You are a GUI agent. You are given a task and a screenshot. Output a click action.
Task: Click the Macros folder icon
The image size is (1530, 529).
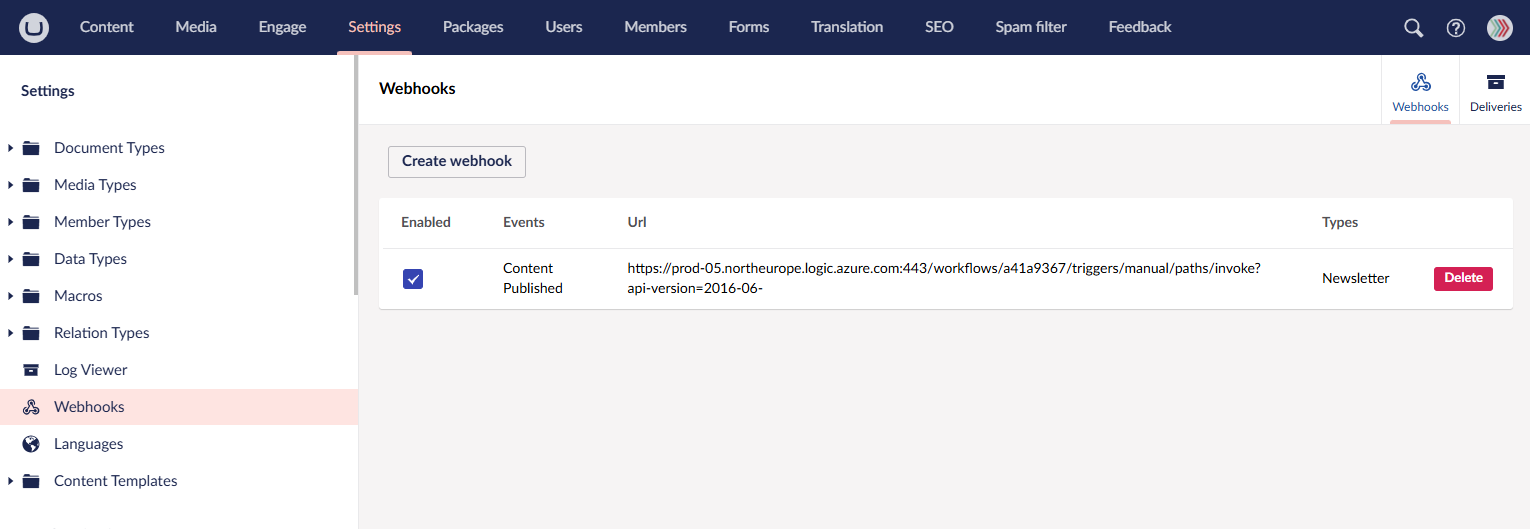pos(31,296)
